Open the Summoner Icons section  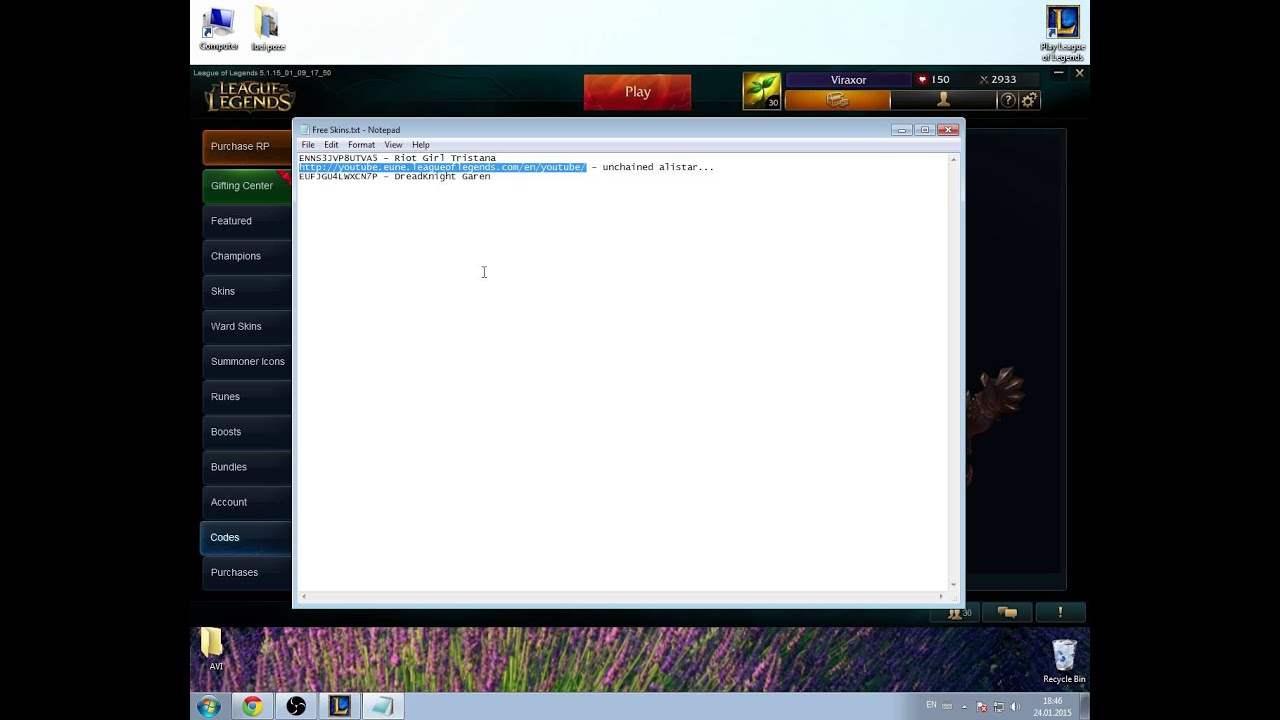tap(246, 361)
